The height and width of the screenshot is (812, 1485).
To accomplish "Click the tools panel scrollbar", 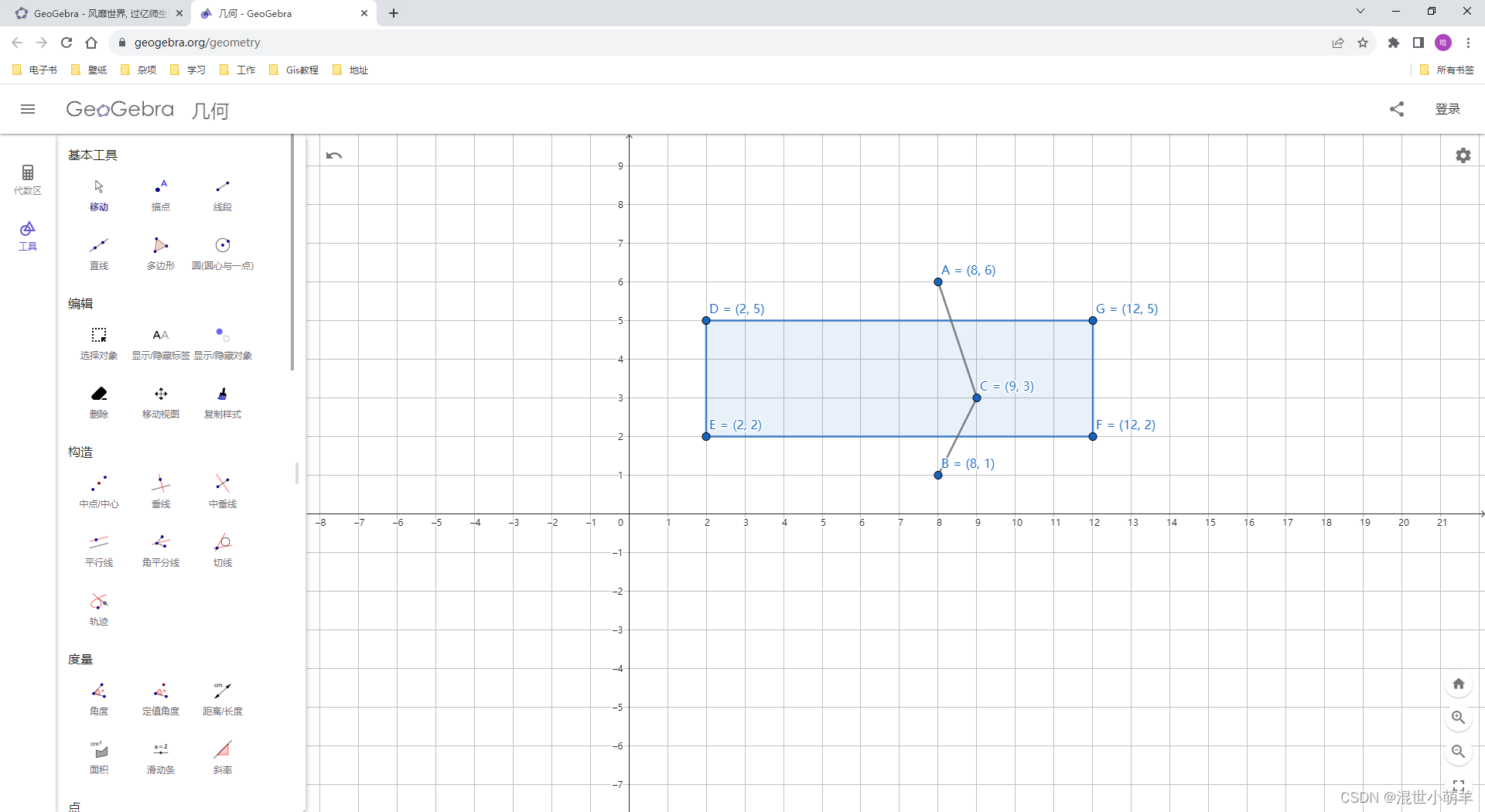I will [292, 253].
